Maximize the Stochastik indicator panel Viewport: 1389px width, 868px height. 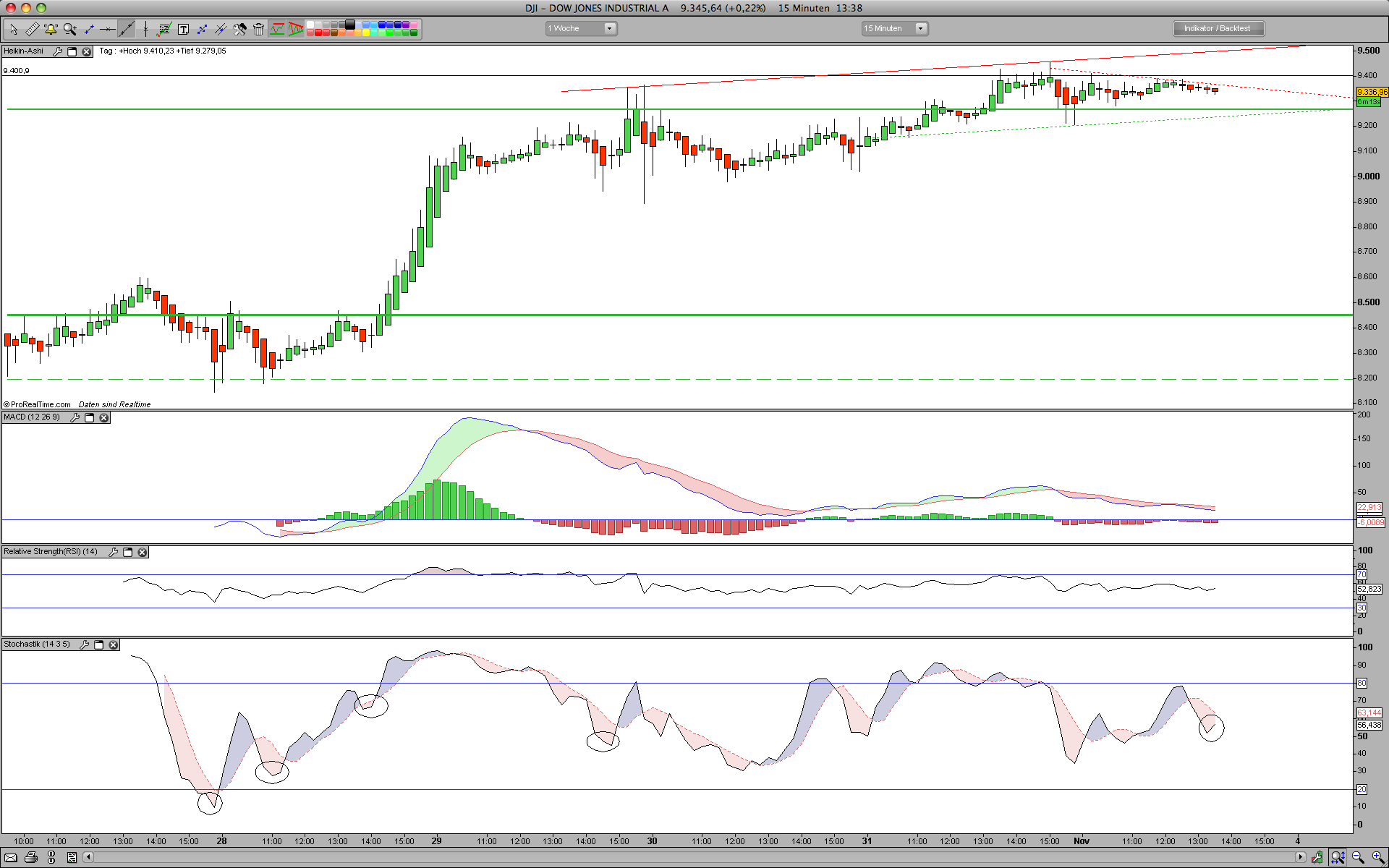tap(99, 644)
